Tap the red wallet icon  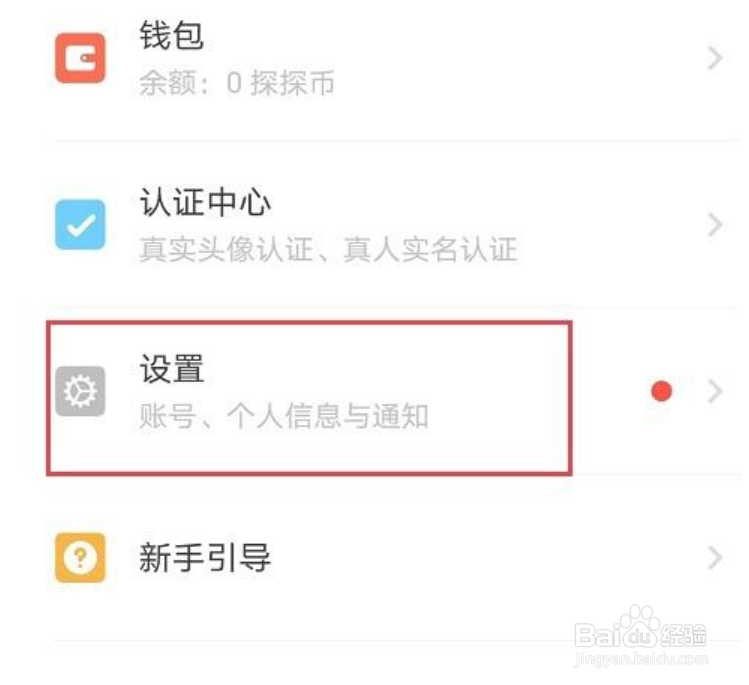(80, 58)
